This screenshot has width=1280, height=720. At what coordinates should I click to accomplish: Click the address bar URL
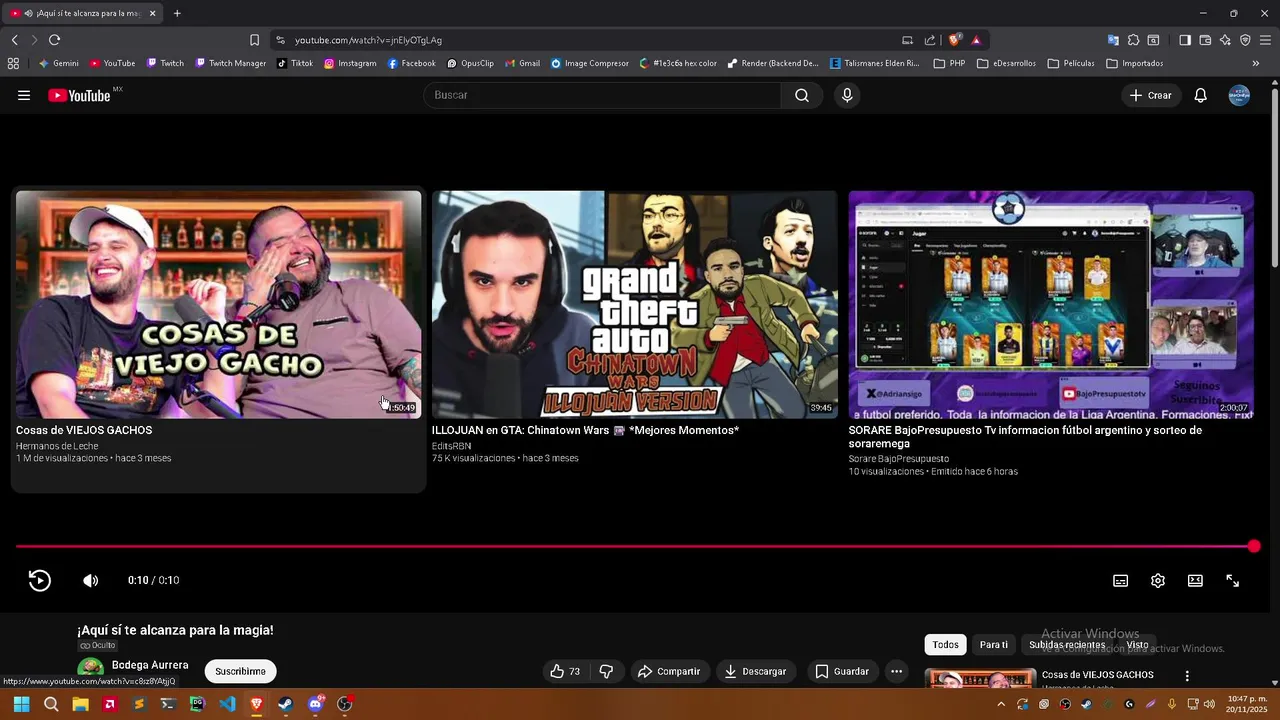[368, 40]
